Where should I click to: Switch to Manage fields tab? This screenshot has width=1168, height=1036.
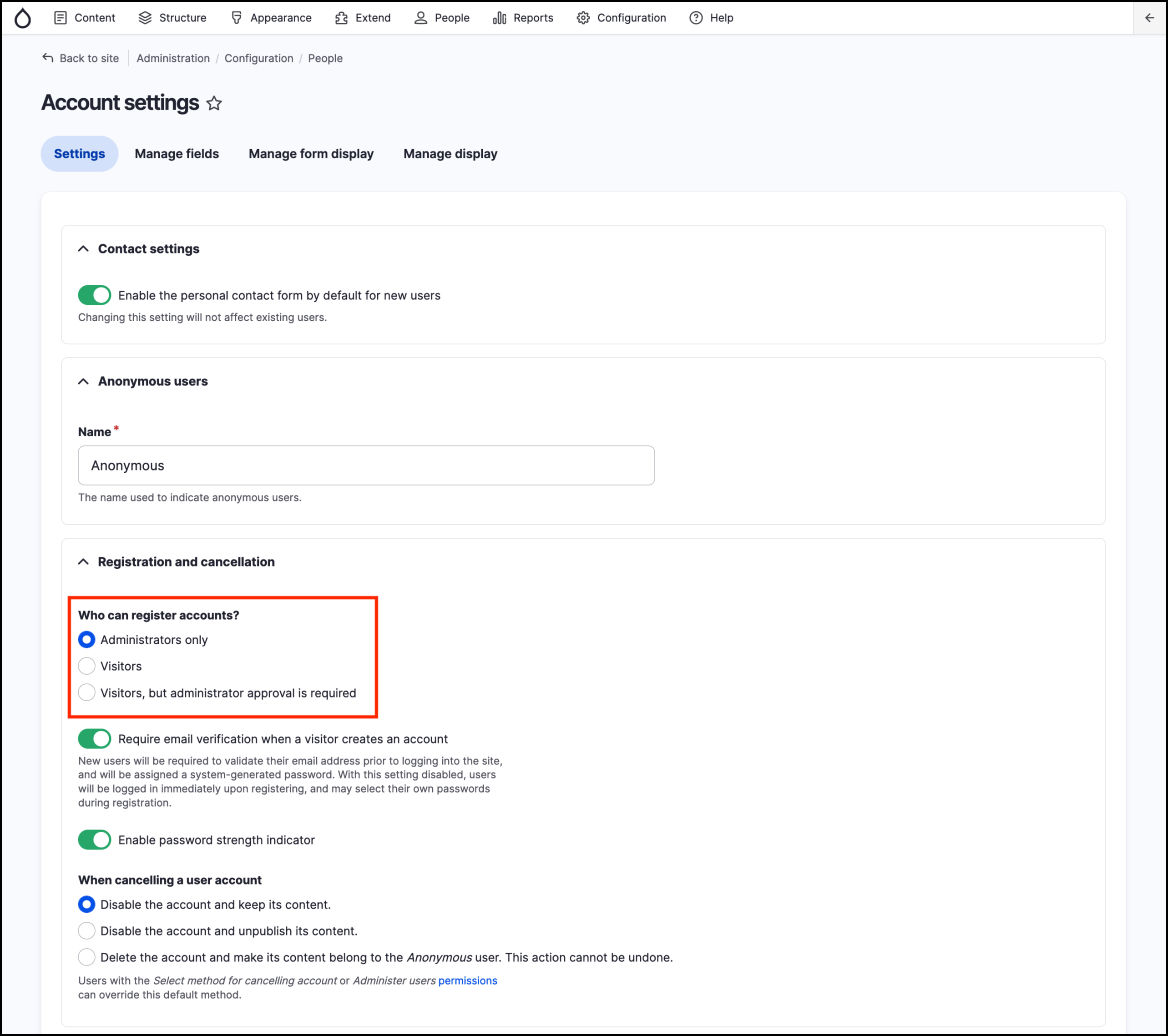[177, 154]
